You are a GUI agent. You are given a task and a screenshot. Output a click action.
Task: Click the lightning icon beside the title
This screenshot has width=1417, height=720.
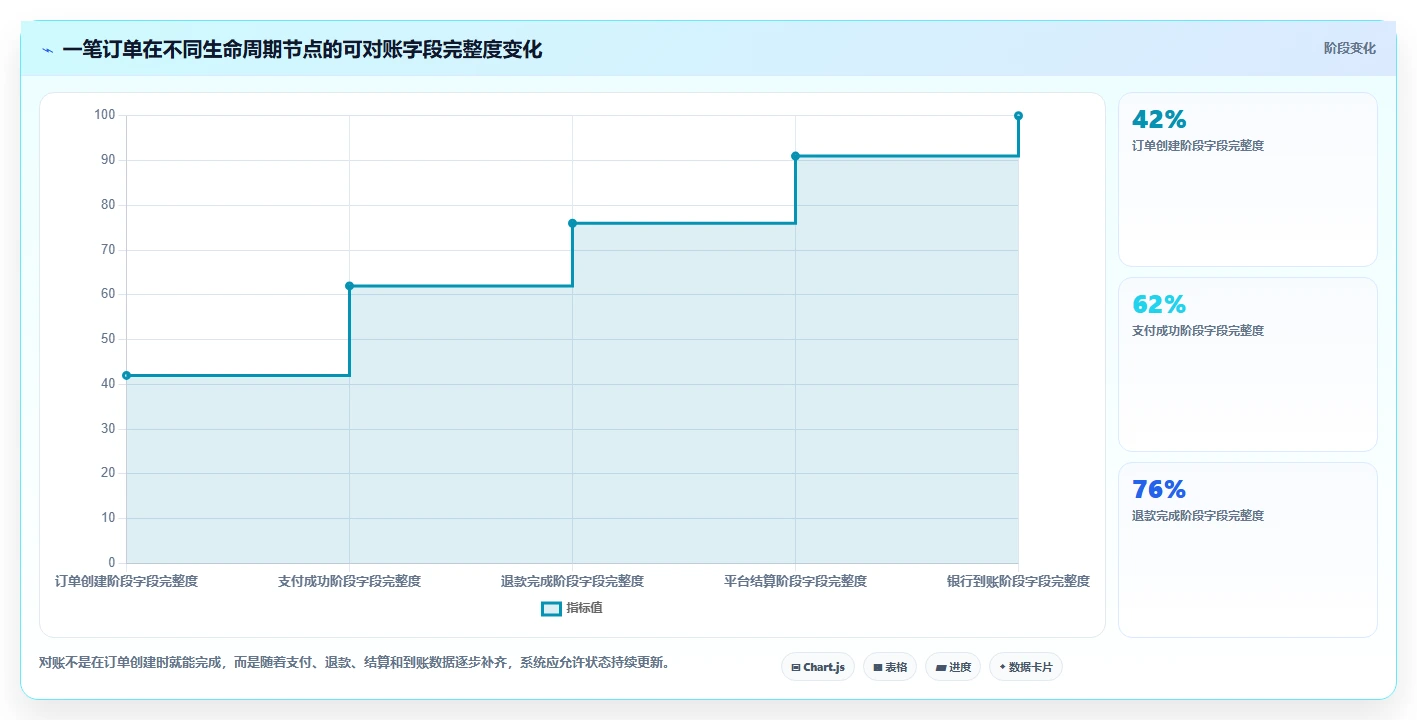pos(48,50)
